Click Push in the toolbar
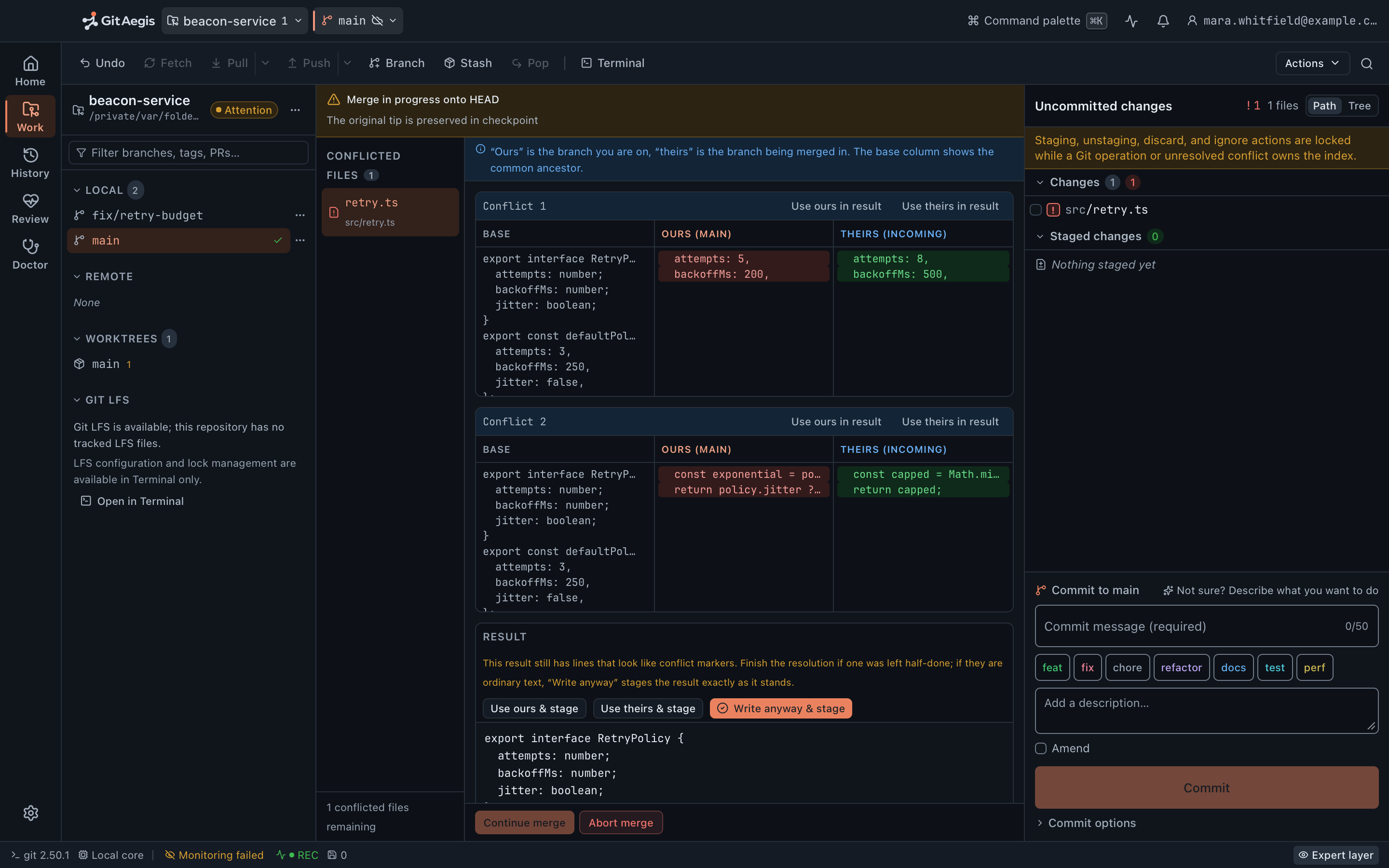Screen dimensions: 1389x868 pos(309,63)
